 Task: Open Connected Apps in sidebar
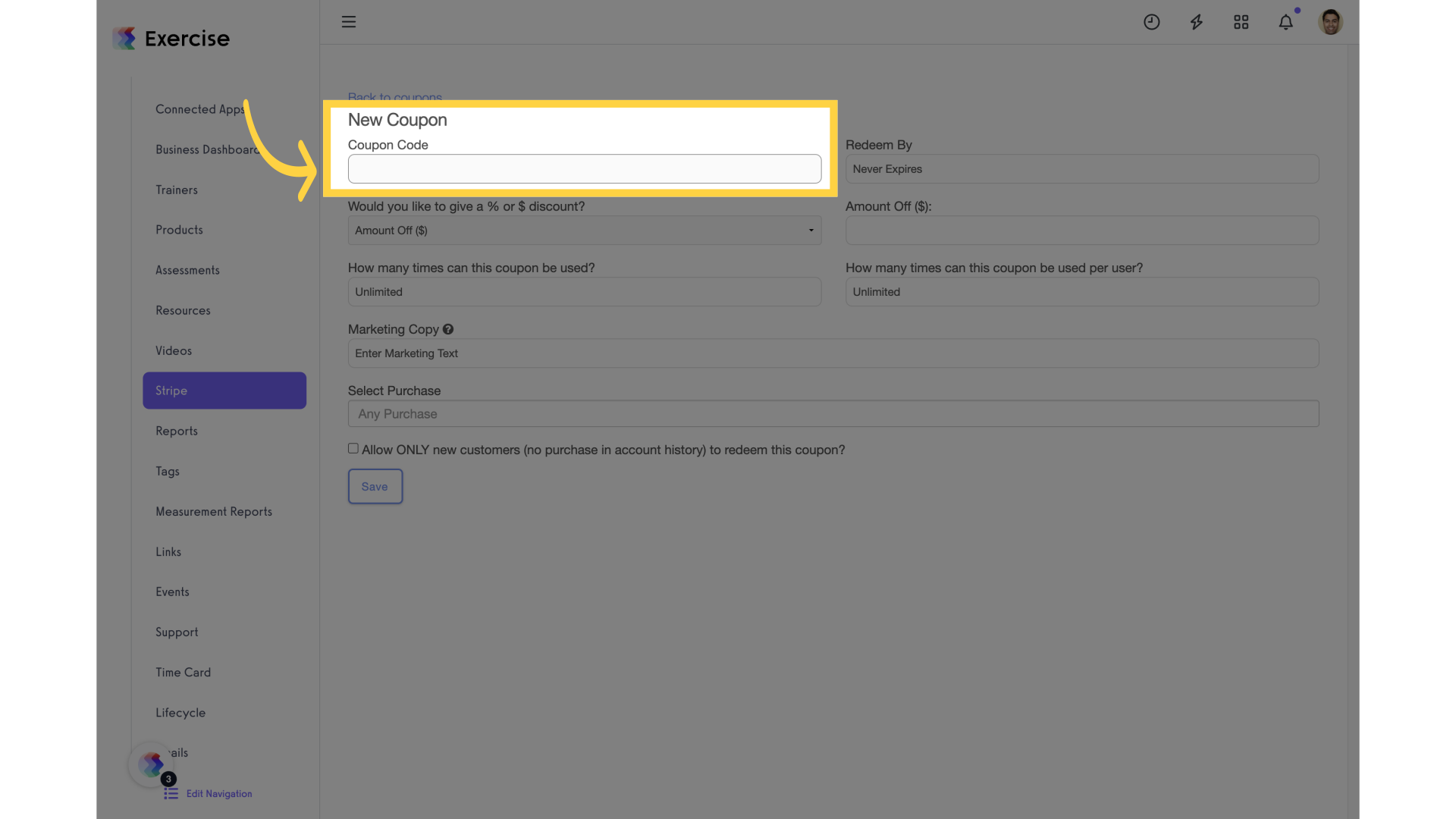(201, 109)
